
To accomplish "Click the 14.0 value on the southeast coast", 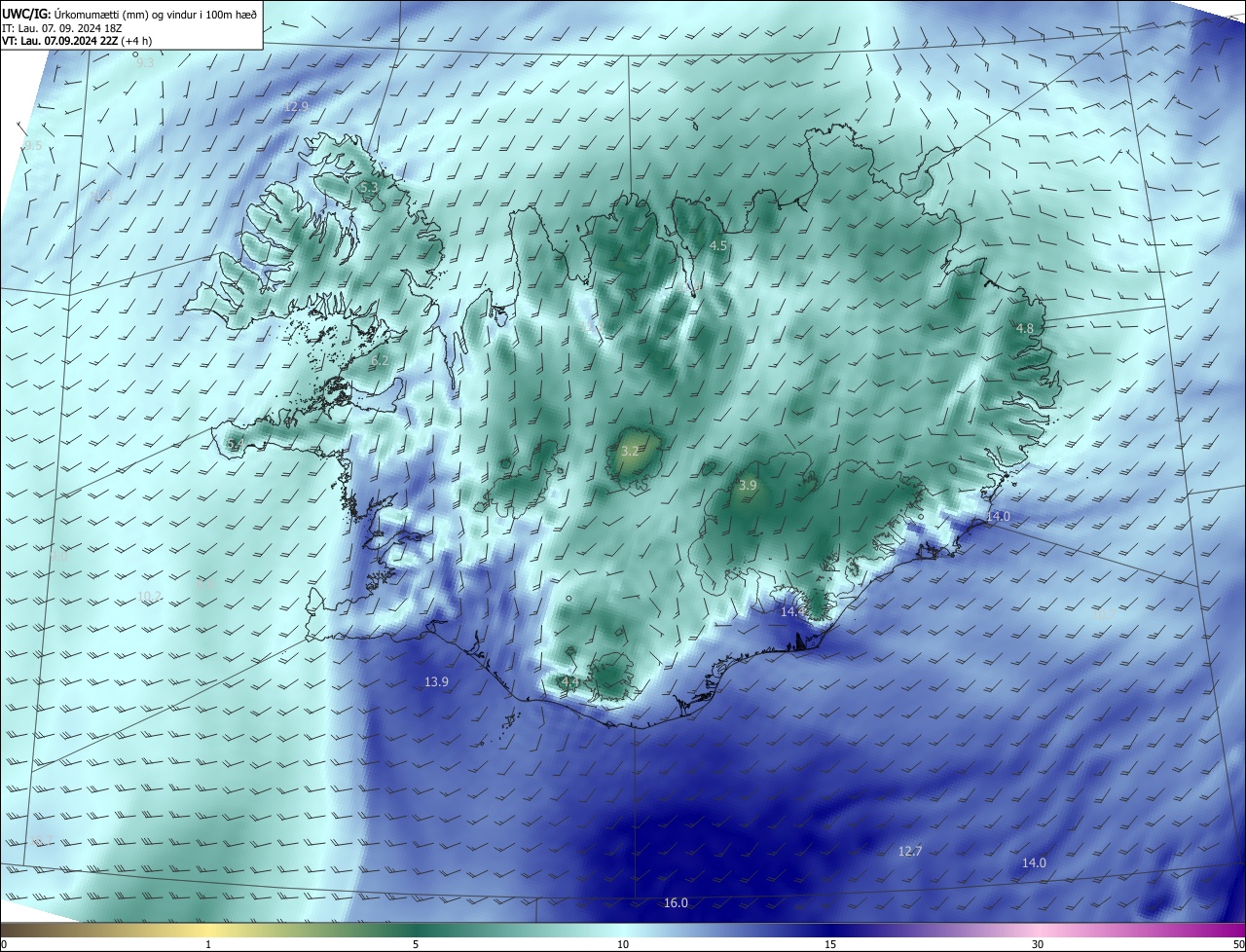I will tap(998, 517).
